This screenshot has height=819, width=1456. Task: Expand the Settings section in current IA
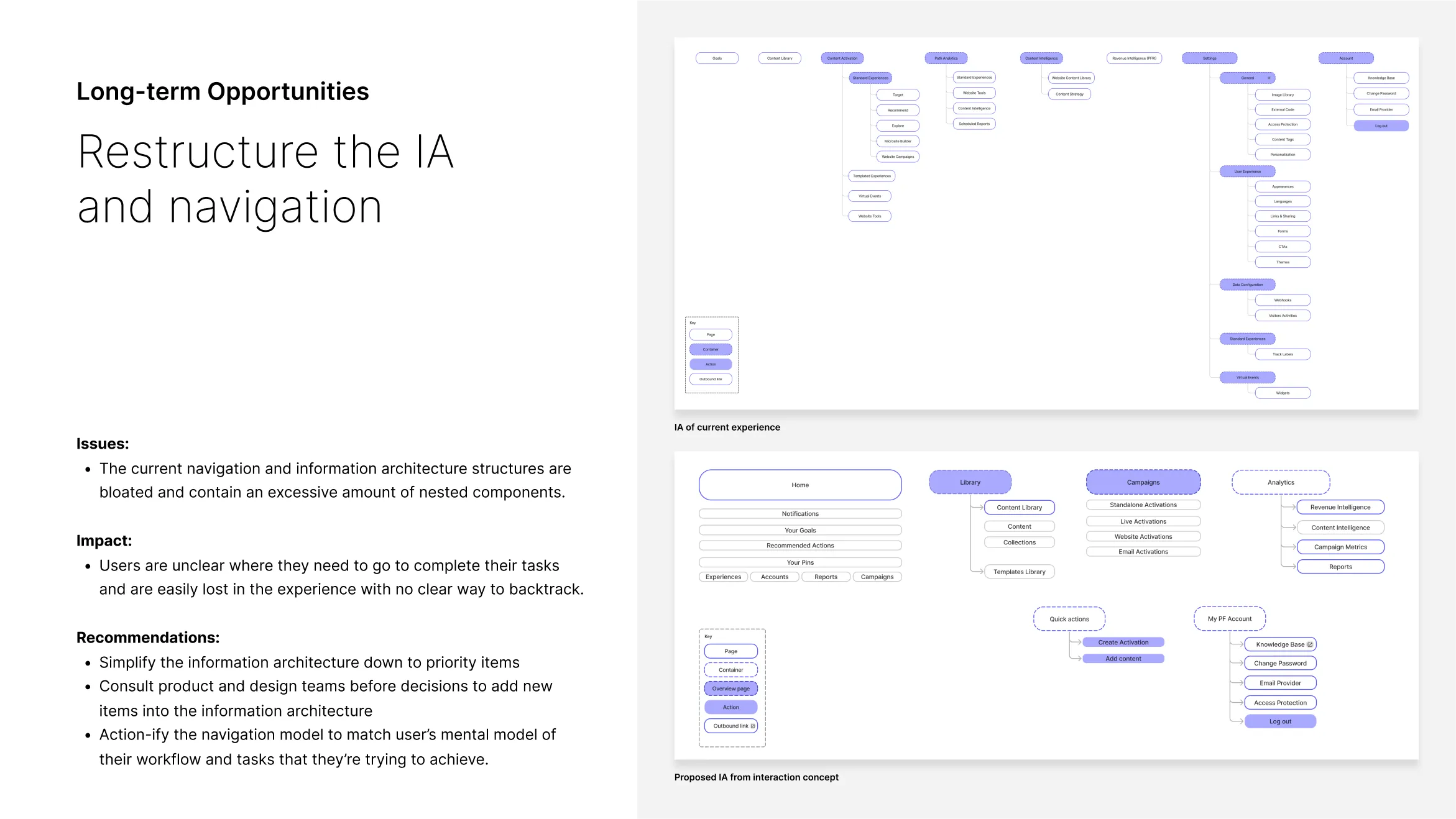(x=1210, y=58)
